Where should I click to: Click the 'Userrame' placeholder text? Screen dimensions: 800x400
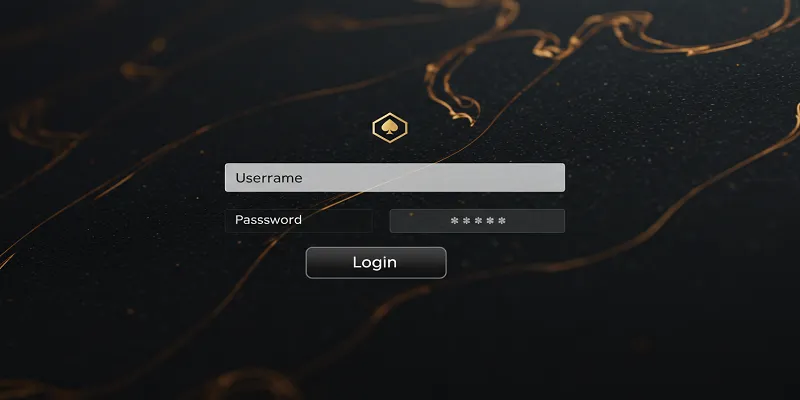[269, 178]
